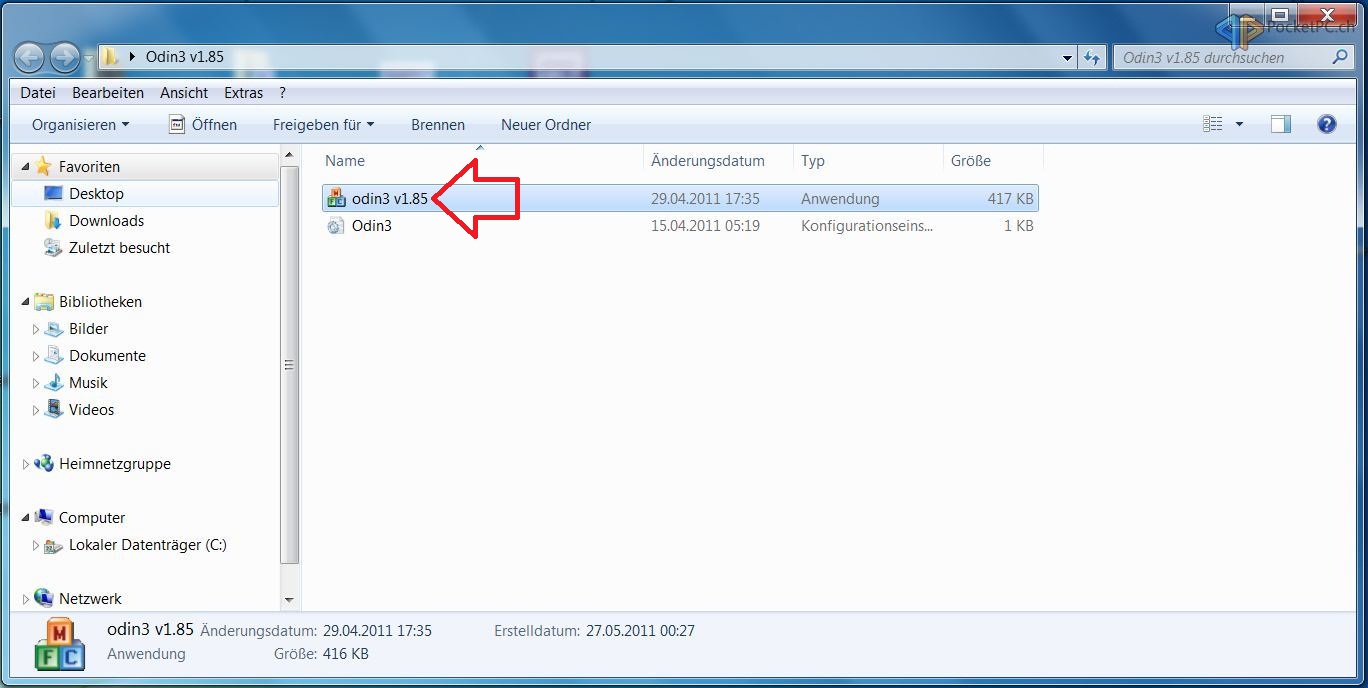Click the Computer icon in sidebar
This screenshot has height=688, width=1368.
click(43, 518)
